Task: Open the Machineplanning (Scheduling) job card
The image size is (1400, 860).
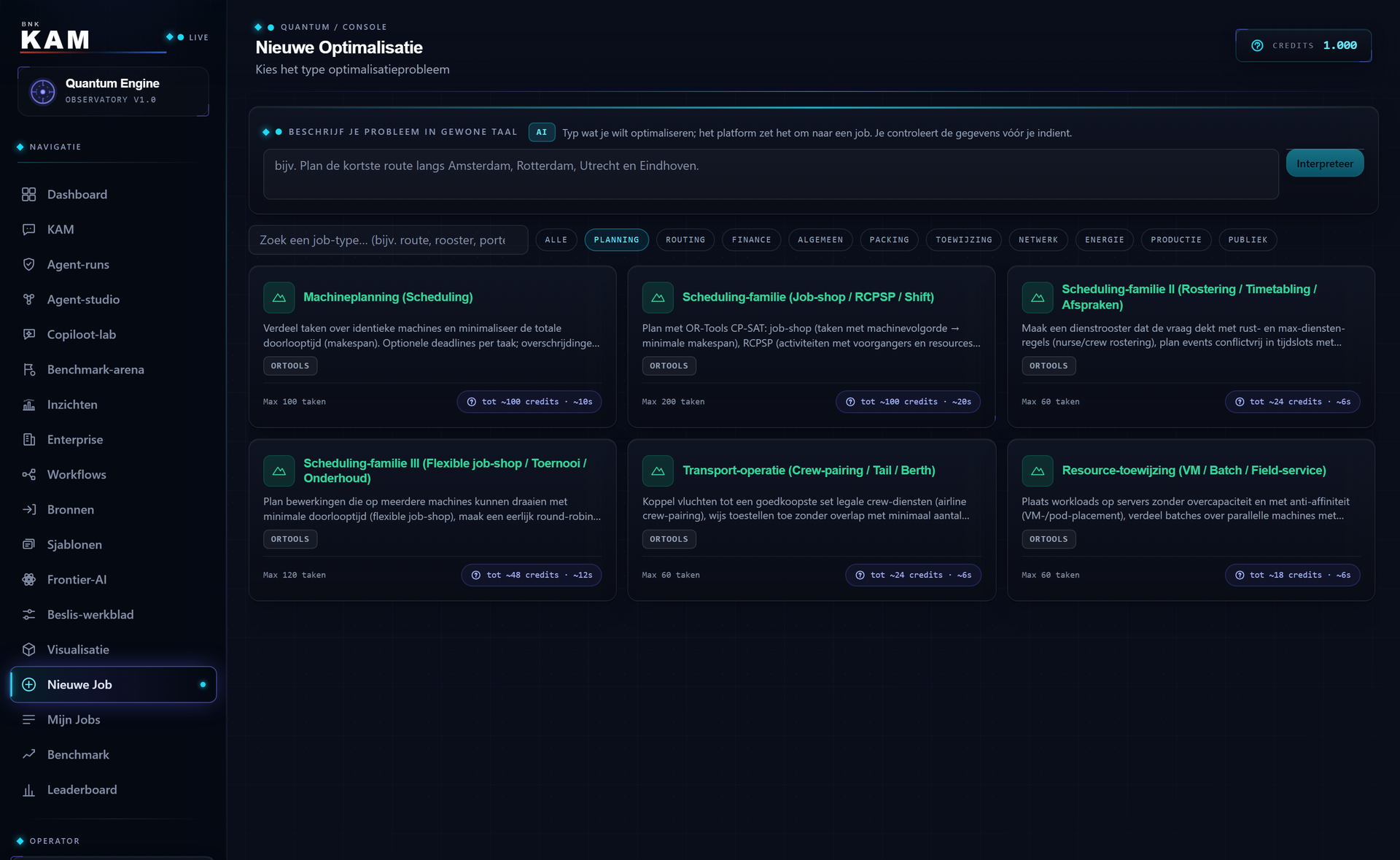Action: (x=432, y=346)
